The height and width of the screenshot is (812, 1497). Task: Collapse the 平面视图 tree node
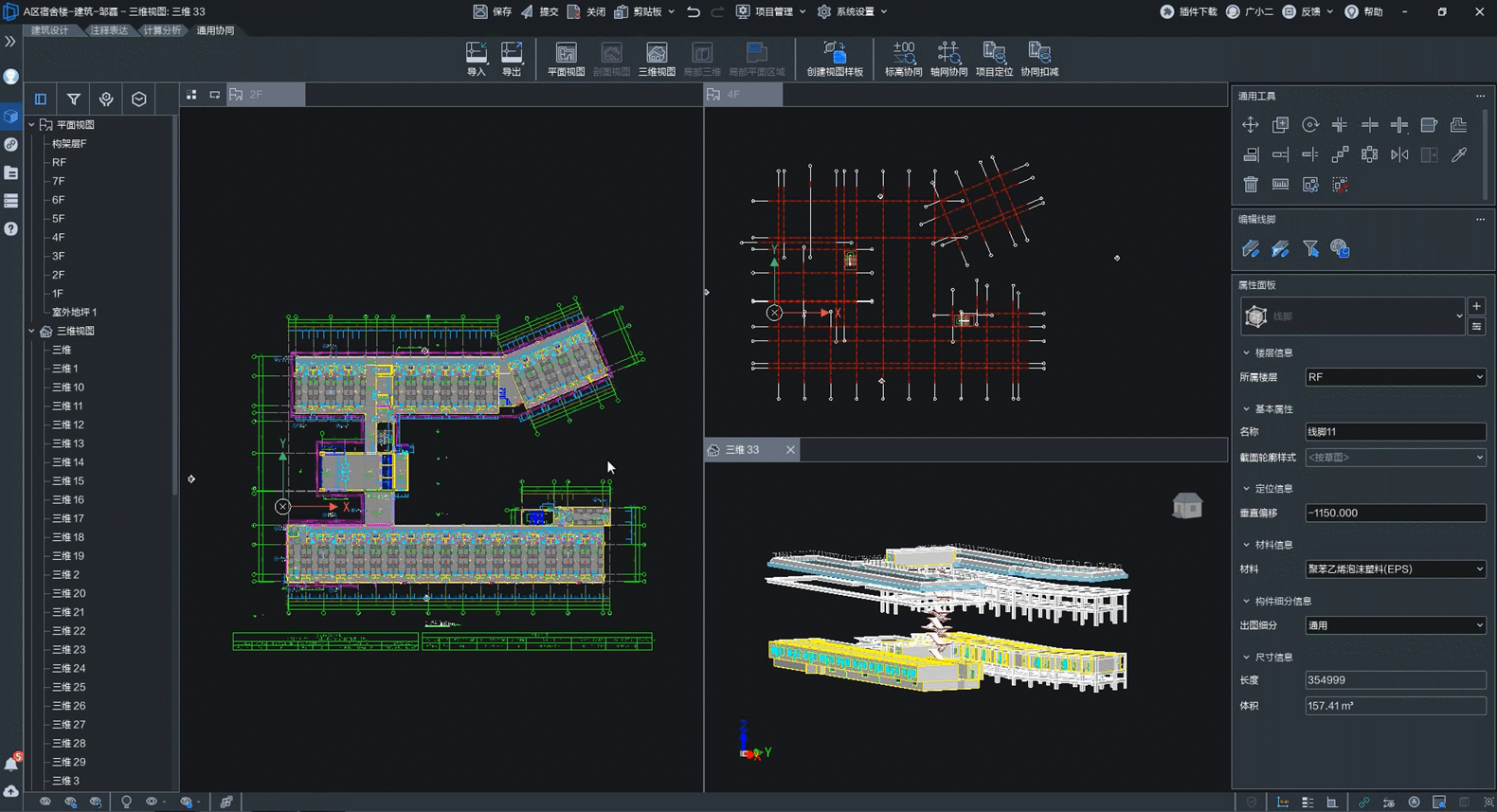point(31,124)
